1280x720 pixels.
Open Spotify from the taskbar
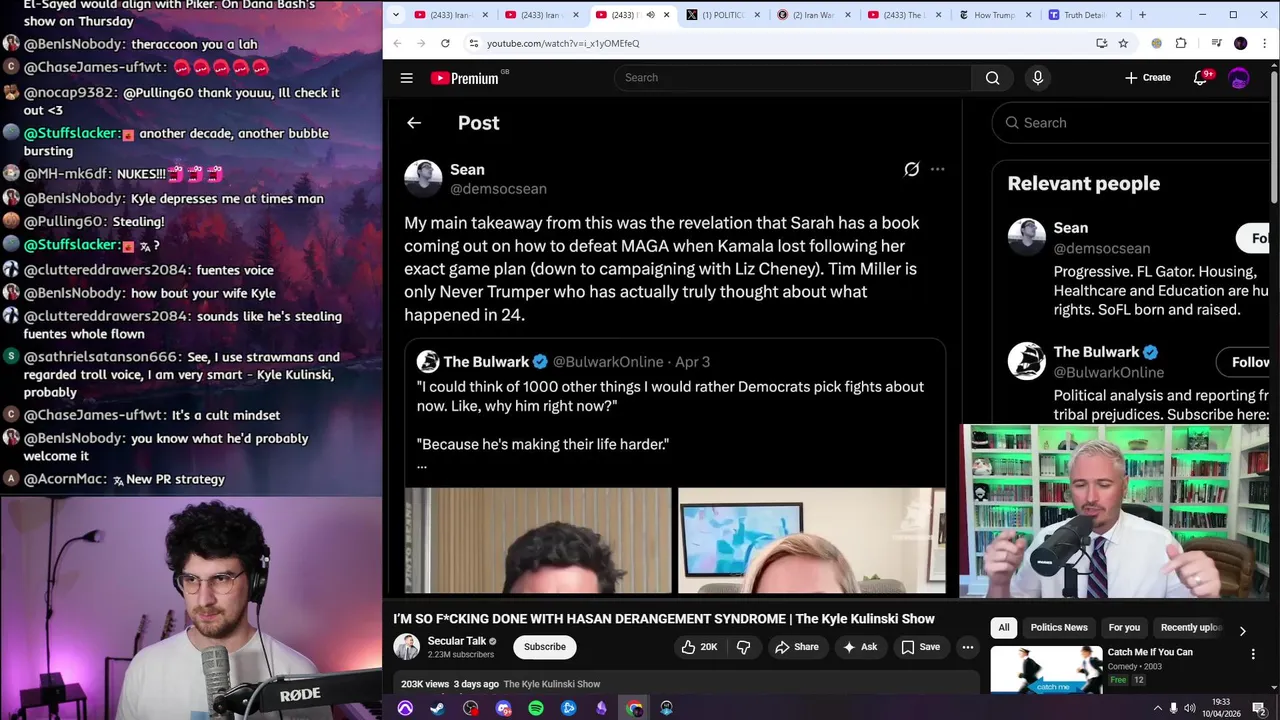point(536,708)
